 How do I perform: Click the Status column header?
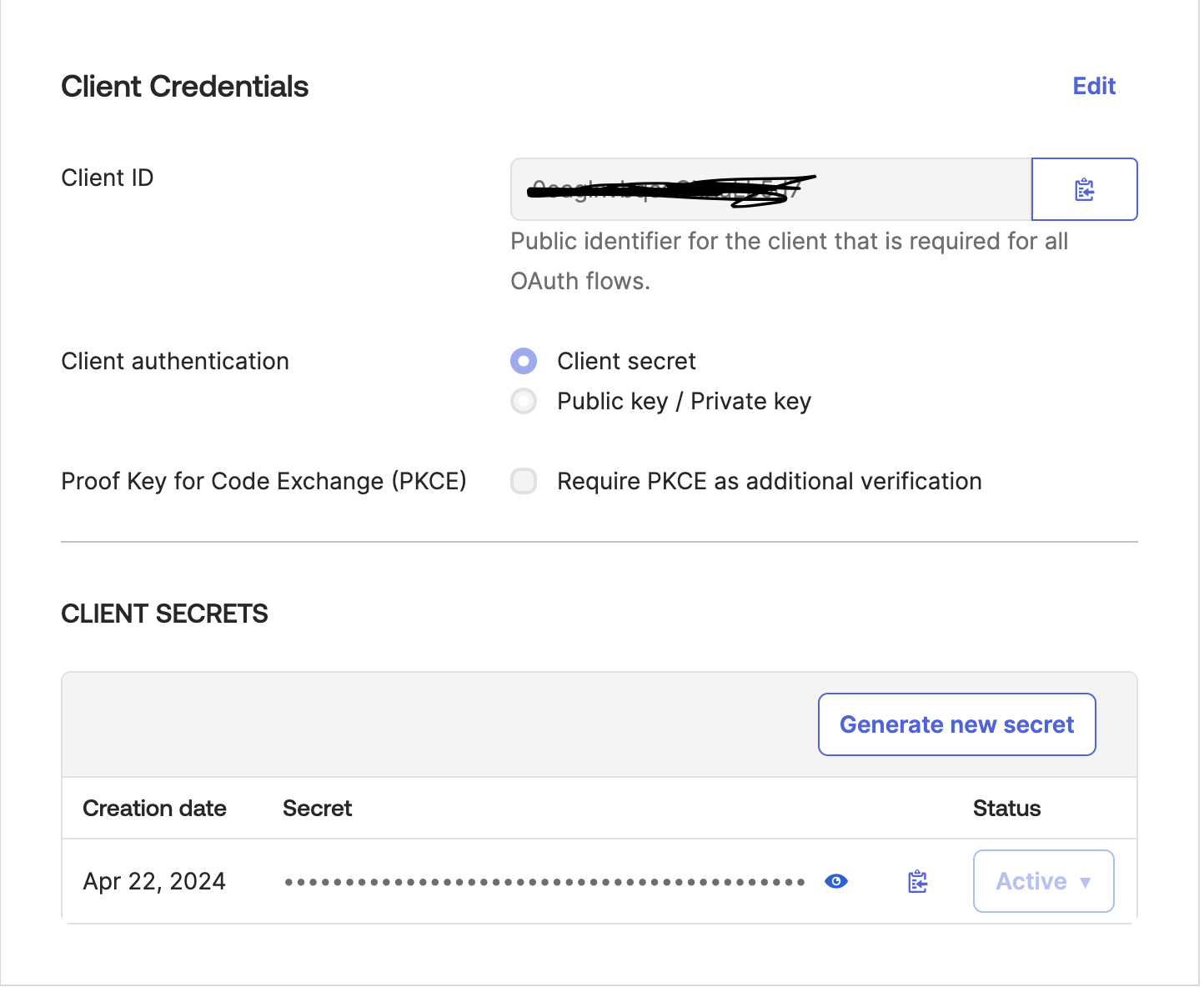pos(1006,808)
